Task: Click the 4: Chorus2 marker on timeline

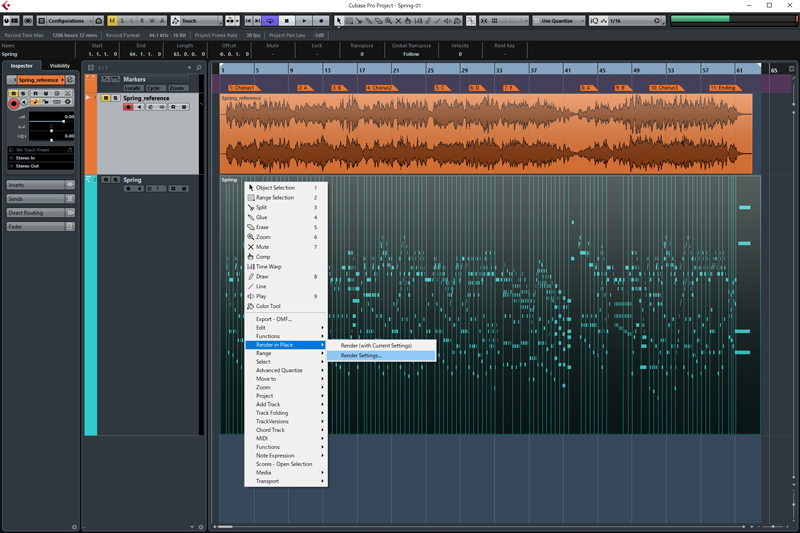Action: pos(380,88)
